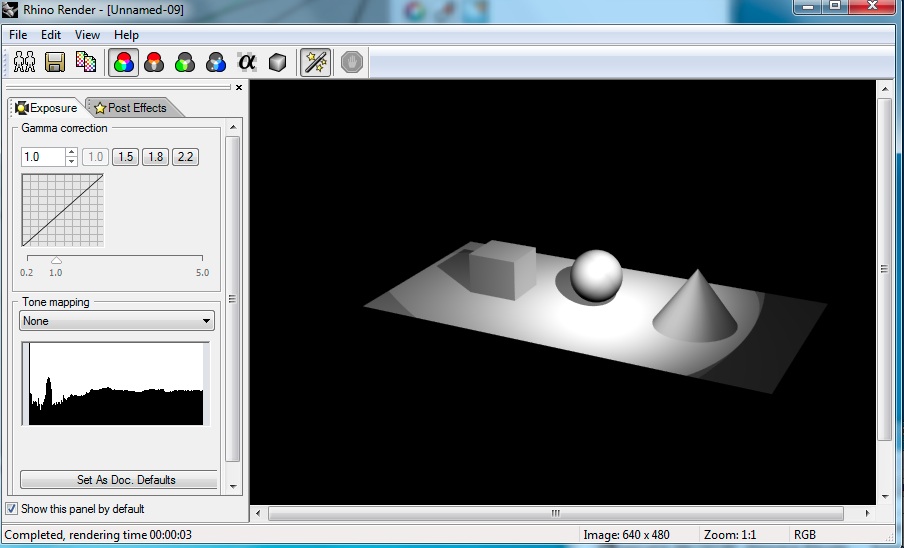Open the Help menu

point(126,35)
